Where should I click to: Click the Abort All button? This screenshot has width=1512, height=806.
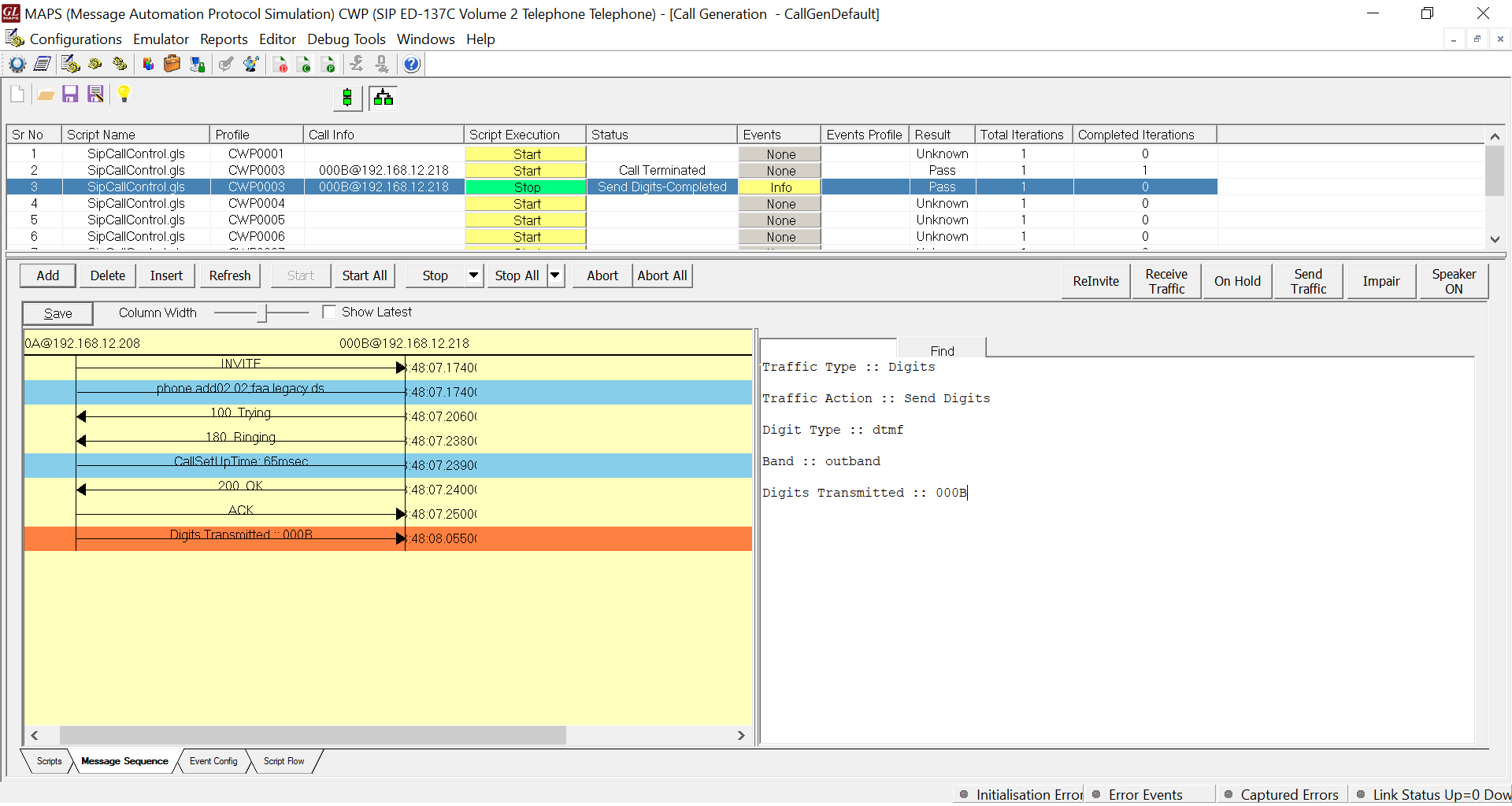pos(662,275)
